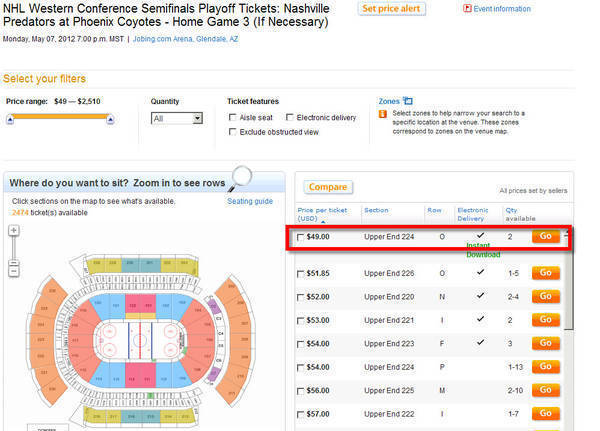Screen dimensions: 600x431
Task: Open the Seating guide link
Action: point(250,201)
